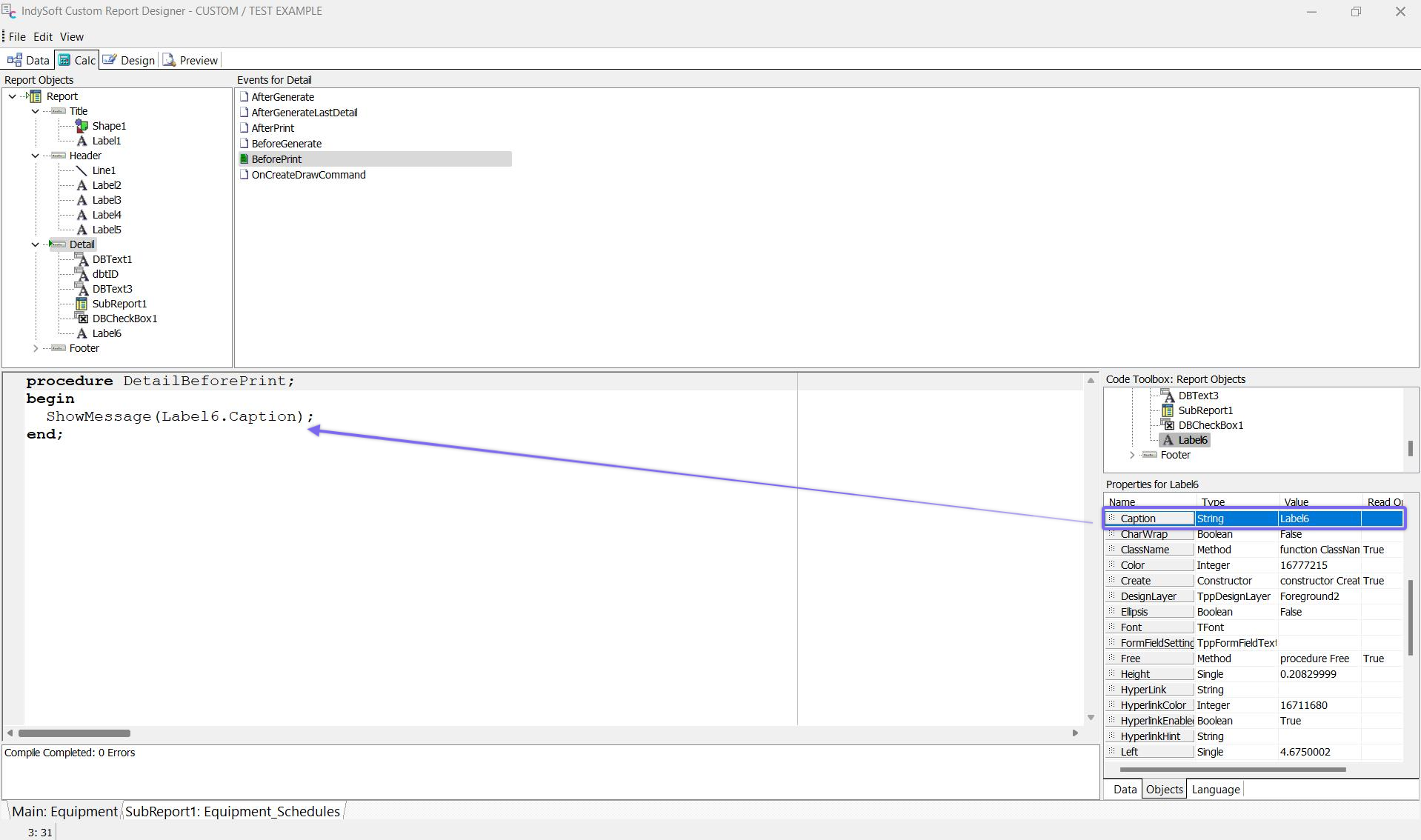Screen dimensions: 1421x840
Task: Collapse the Detail band node
Action: click(36, 244)
